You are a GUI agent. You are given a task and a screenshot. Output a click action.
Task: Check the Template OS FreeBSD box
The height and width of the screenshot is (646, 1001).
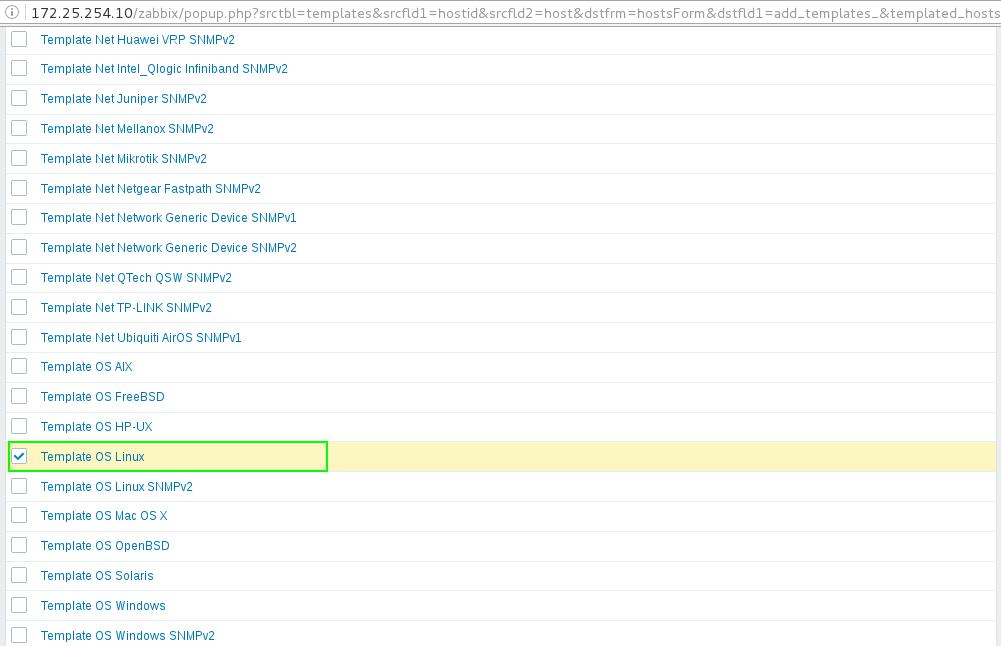coord(19,396)
